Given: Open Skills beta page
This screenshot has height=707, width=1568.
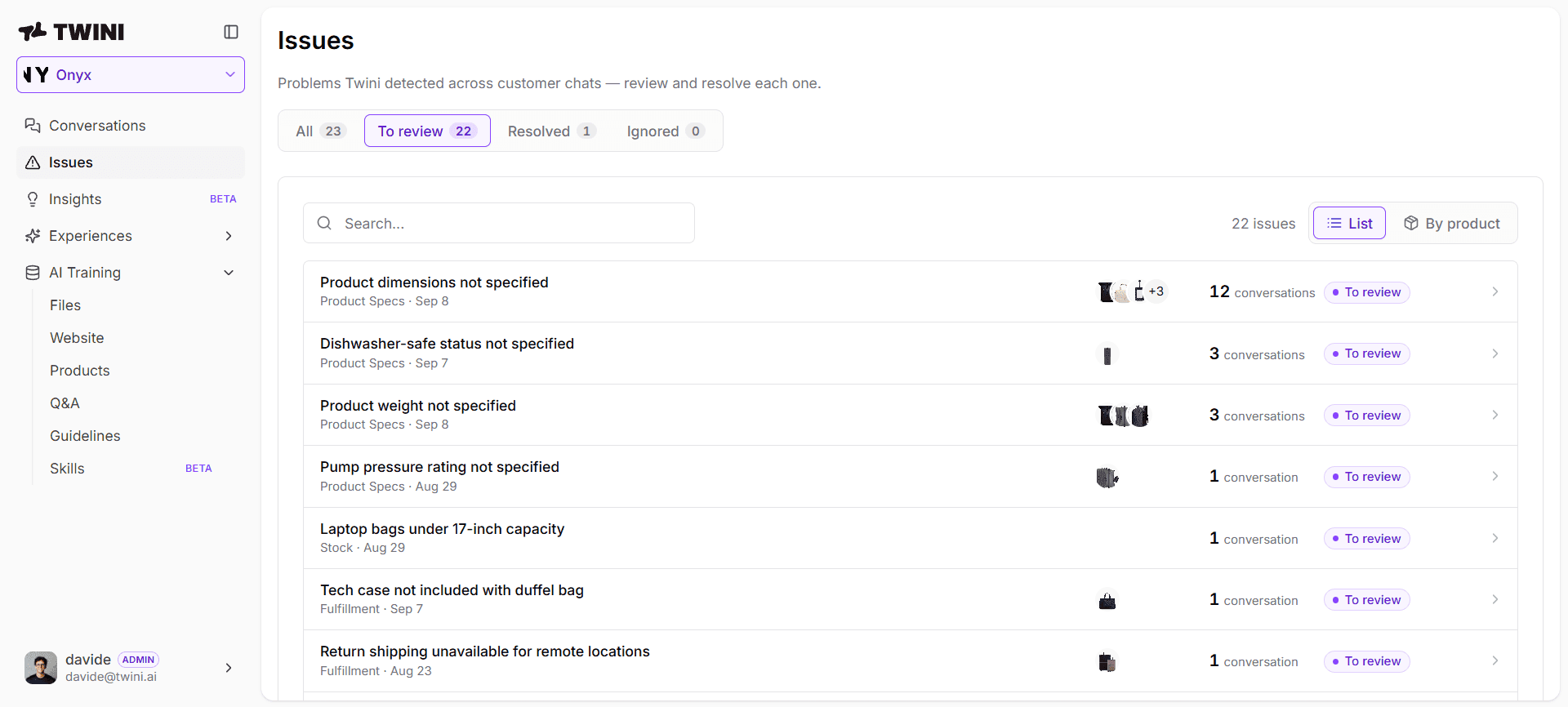Looking at the screenshot, I should [x=131, y=469].
